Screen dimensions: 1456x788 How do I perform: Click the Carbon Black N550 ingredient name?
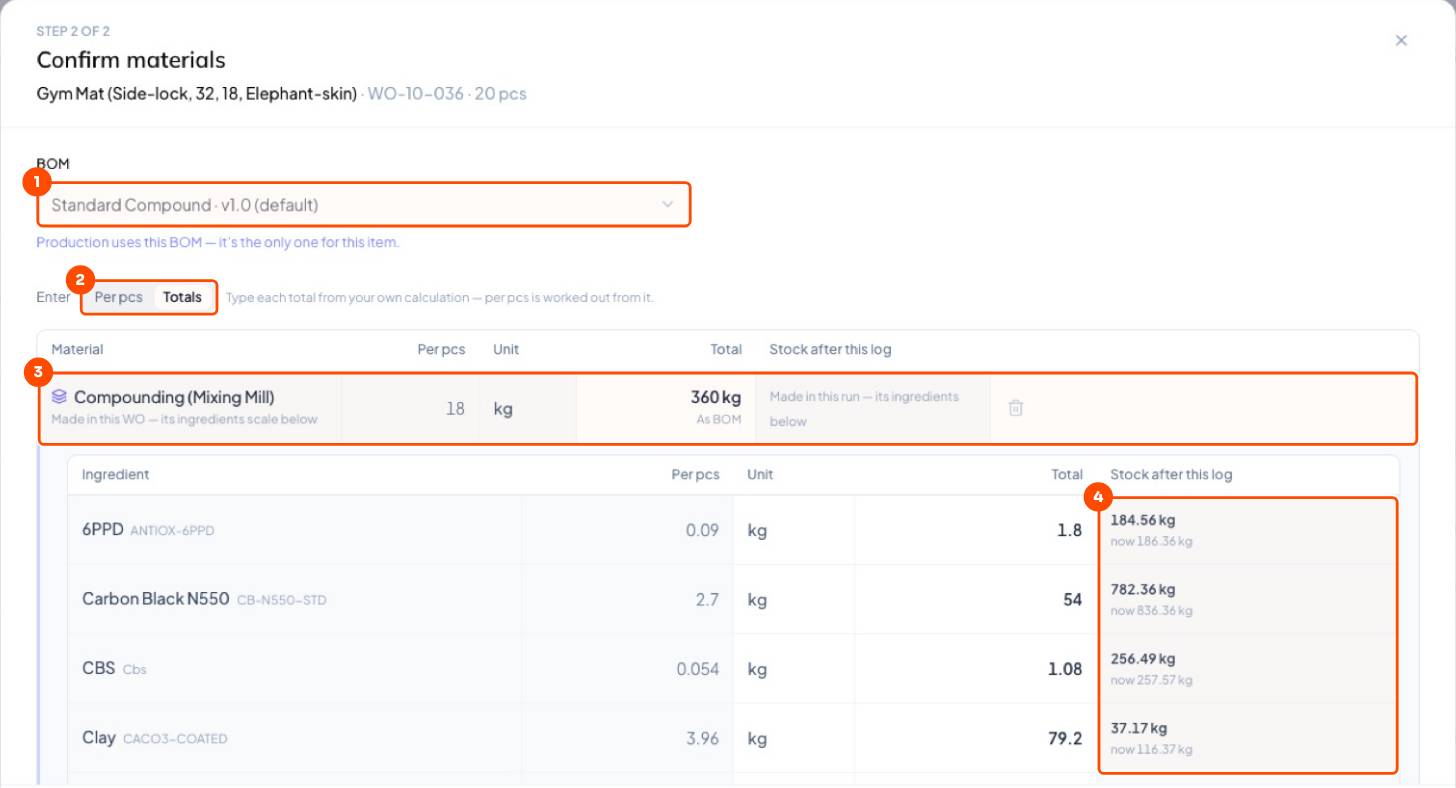(155, 599)
